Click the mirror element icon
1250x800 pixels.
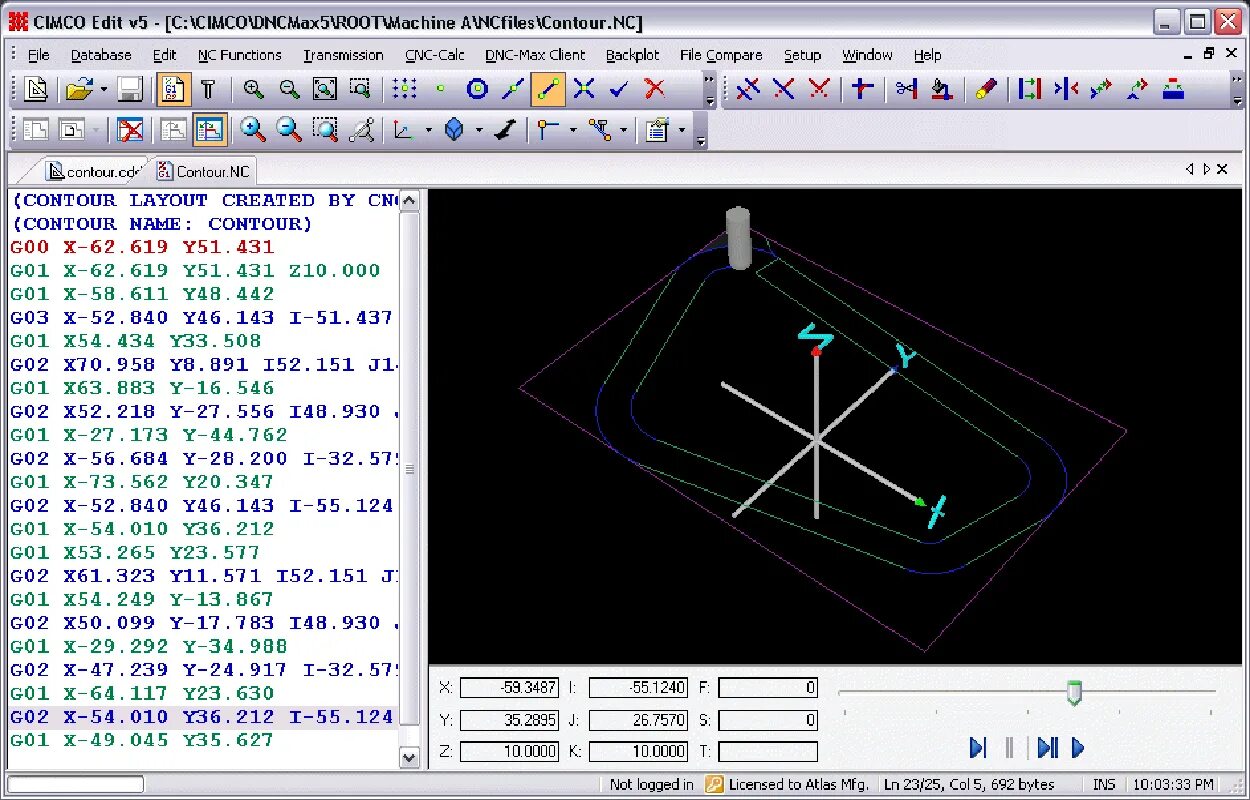pyautogui.click(x=1065, y=89)
